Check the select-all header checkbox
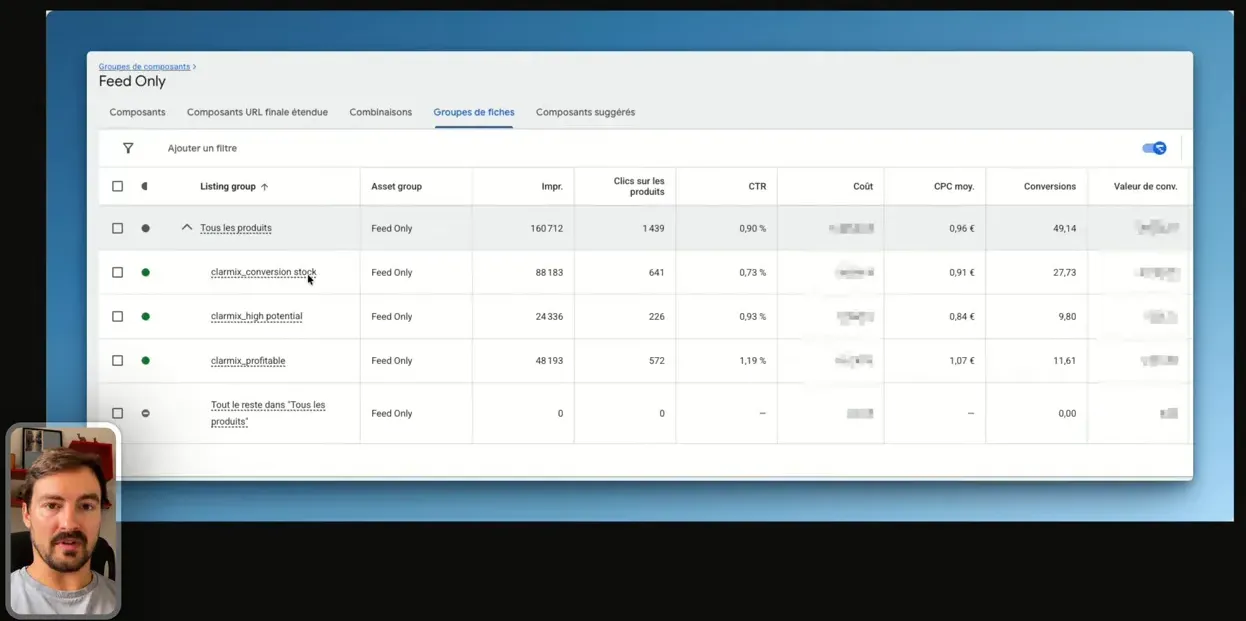The height and width of the screenshot is (621, 1246). click(117, 186)
